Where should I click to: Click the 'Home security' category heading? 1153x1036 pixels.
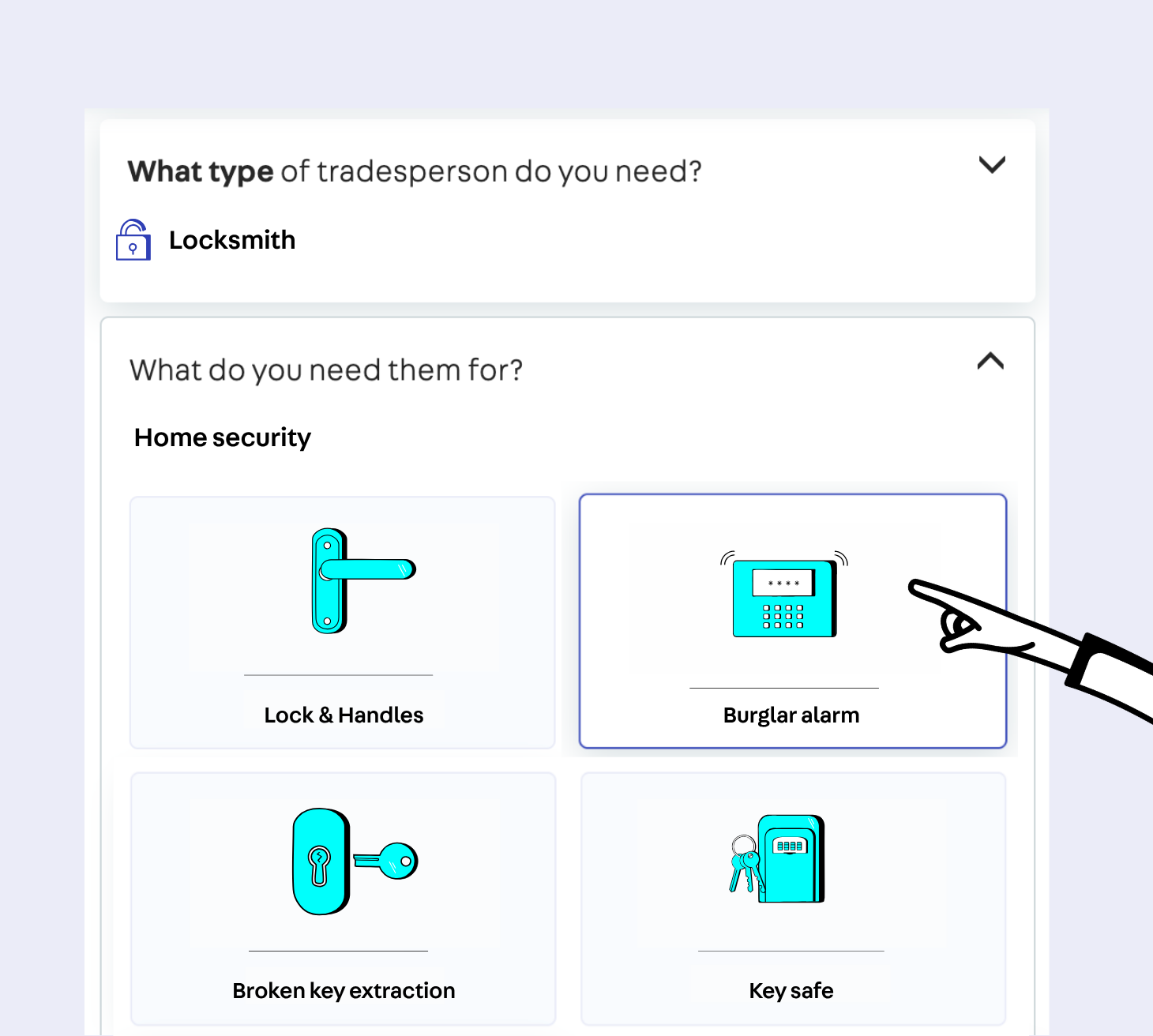[x=223, y=437]
